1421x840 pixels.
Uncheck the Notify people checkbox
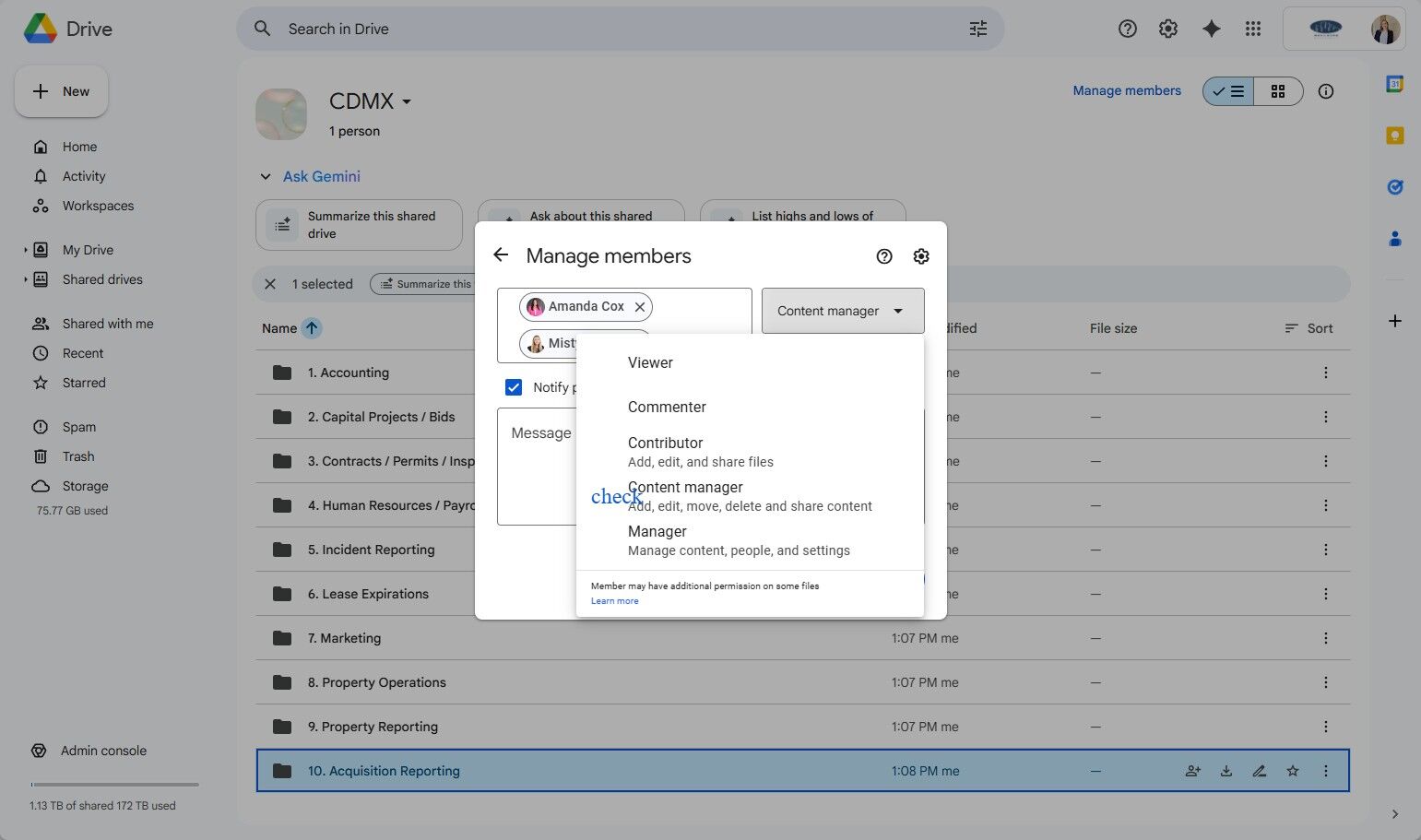[514, 387]
